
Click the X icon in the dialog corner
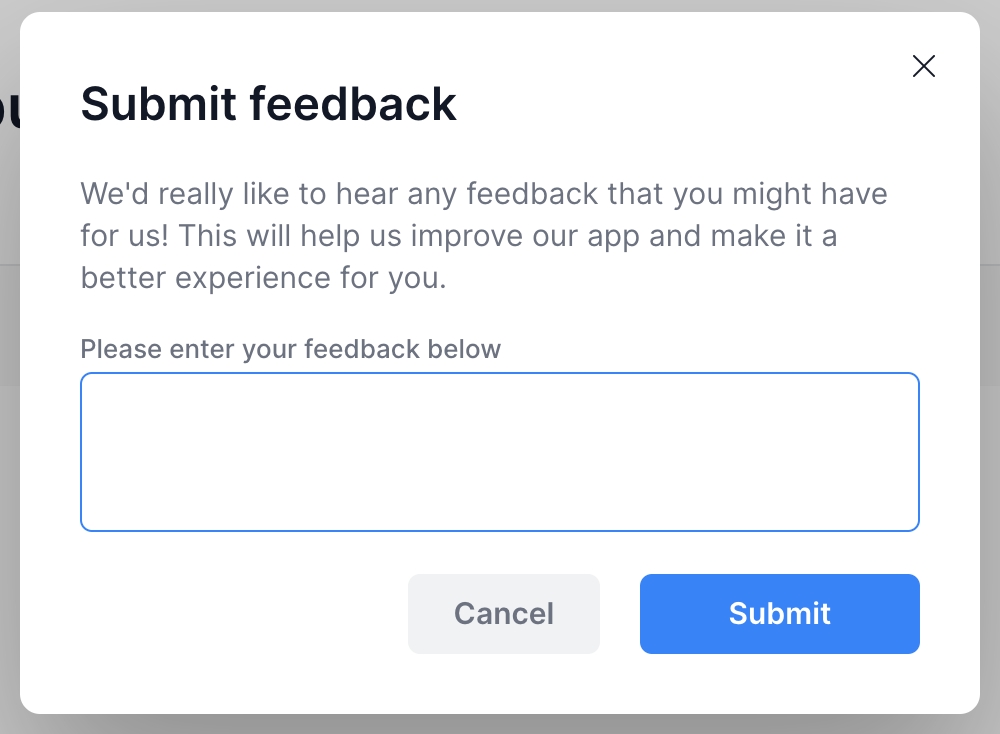pos(924,66)
